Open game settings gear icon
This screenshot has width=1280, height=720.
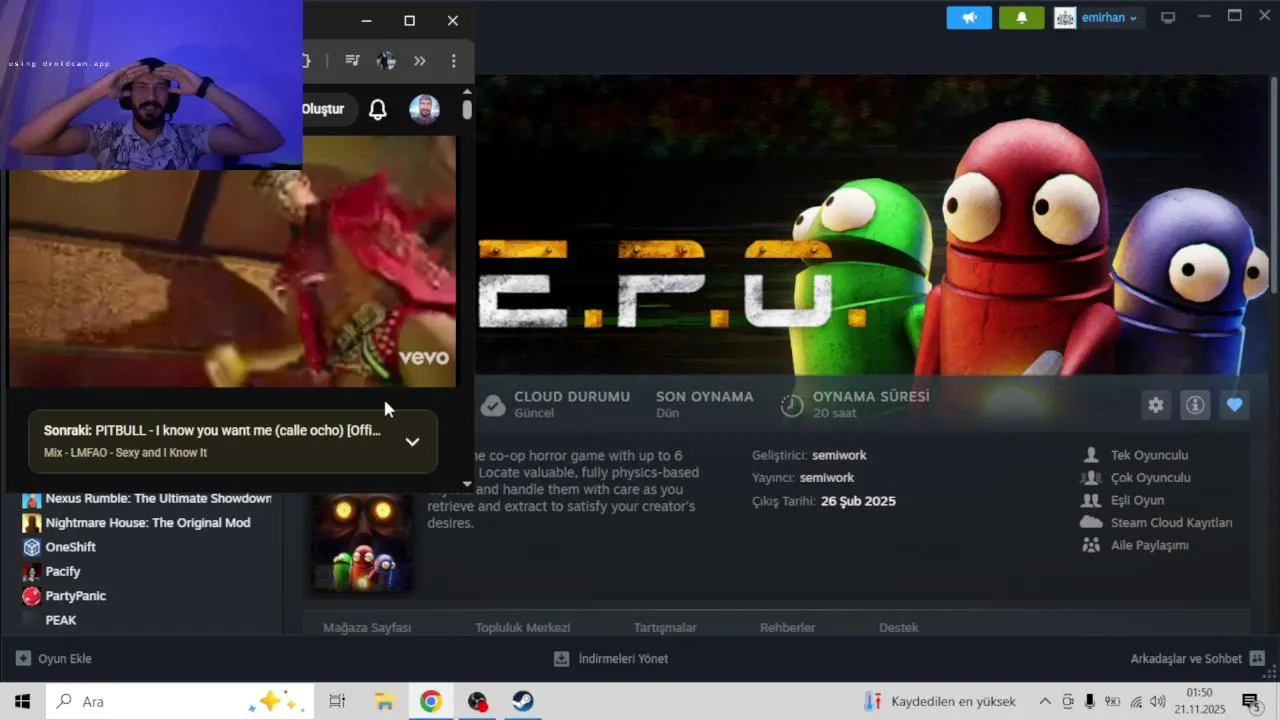[1156, 405]
